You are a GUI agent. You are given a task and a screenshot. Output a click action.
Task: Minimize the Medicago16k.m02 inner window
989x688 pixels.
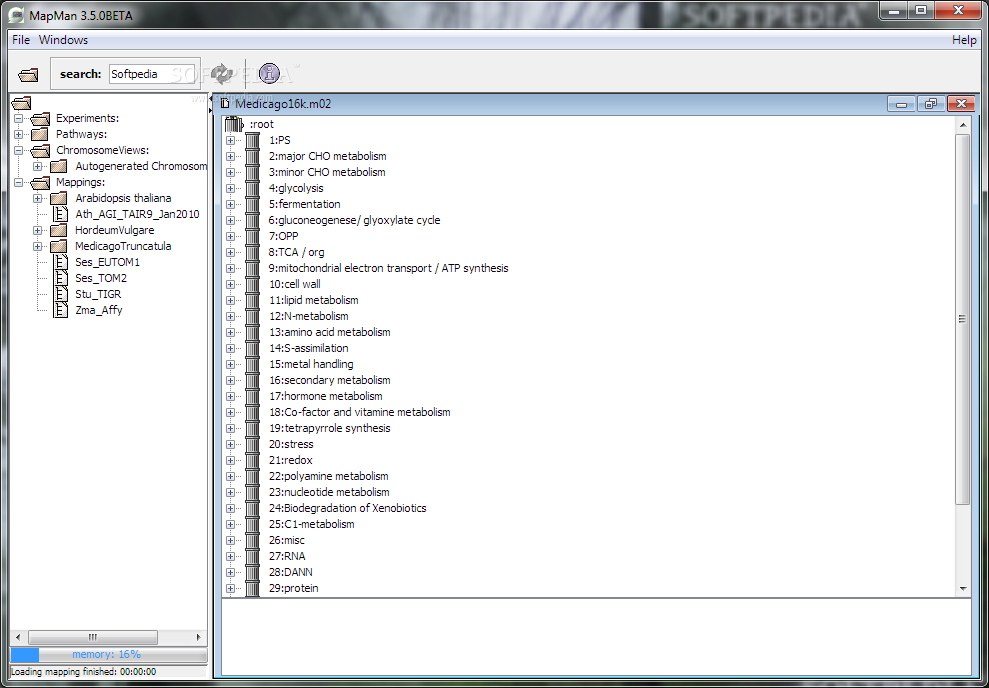(x=901, y=104)
